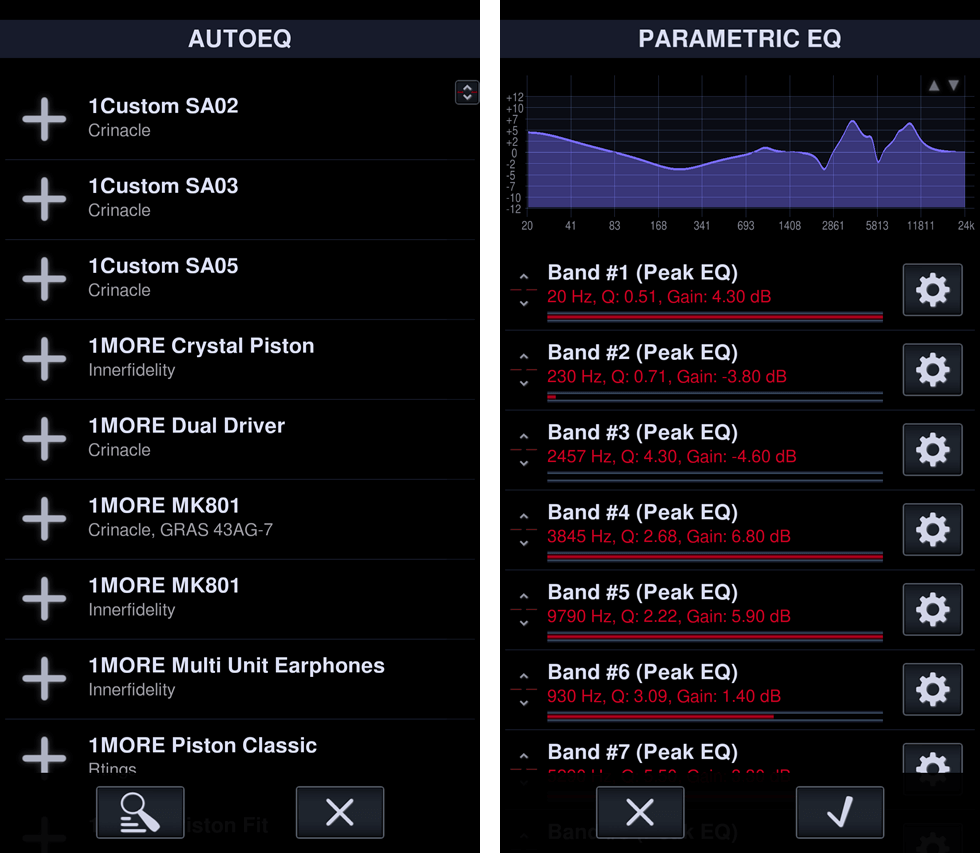
Task: Add the 1Custom SA03 preset
Action: 44,199
